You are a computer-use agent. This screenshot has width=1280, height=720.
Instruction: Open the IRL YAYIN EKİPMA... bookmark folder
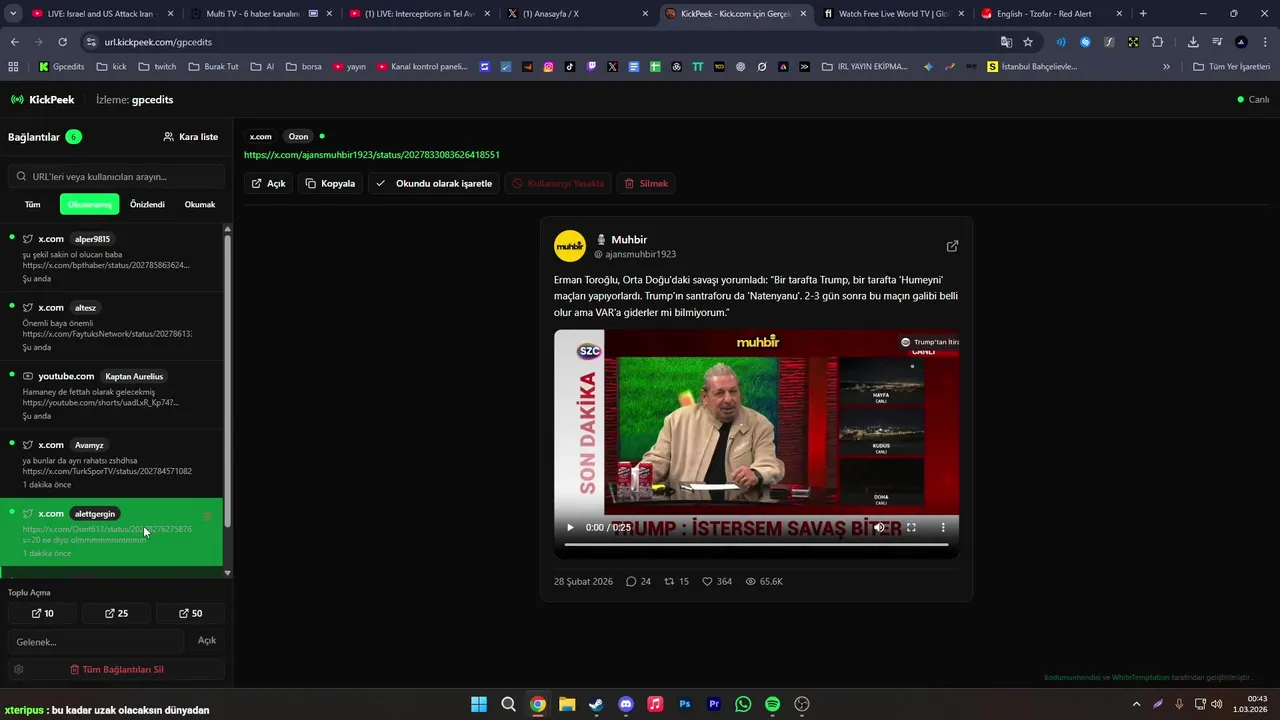click(x=865, y=67)
